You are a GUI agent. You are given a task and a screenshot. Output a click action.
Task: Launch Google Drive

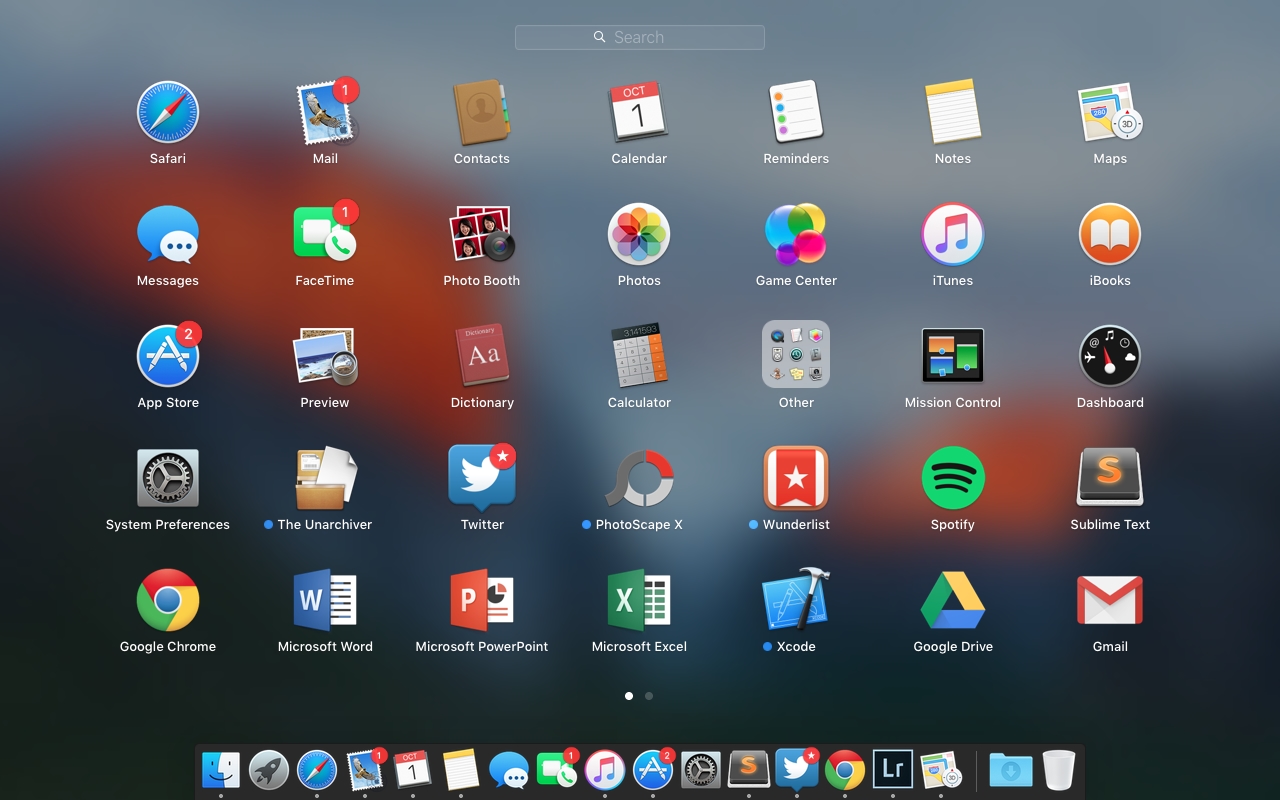pyautogui.click(x=953, y=601)
